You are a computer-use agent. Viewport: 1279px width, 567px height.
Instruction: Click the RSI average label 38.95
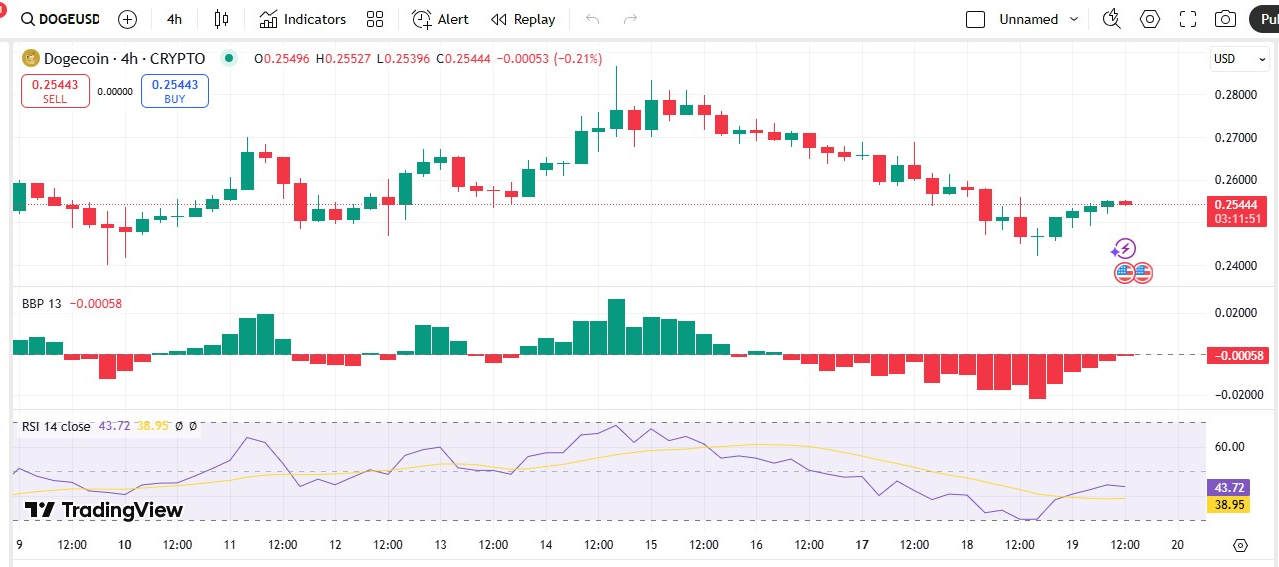(x=1227, y=505)
